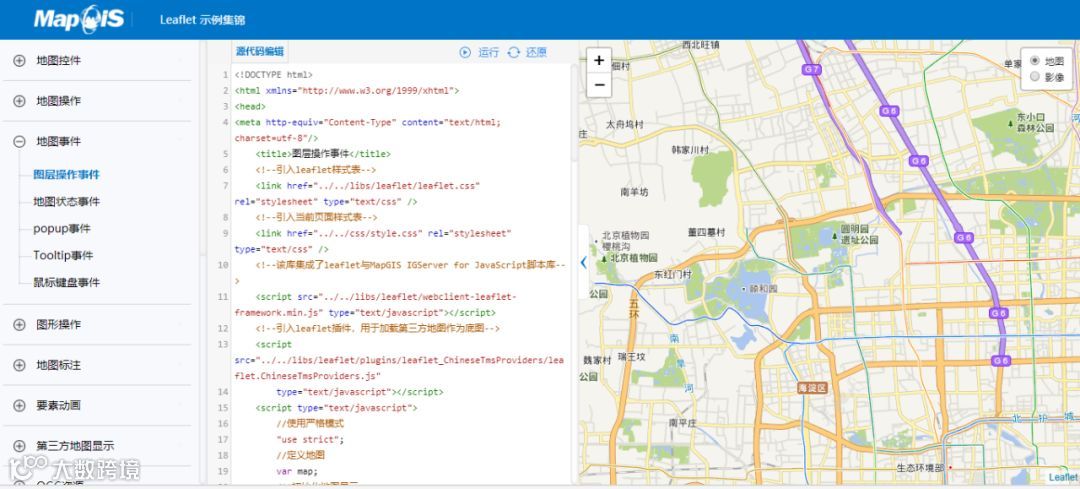Click the "use strict" code line
Image resolution: width=1080 pixels, height=489 pixels.
(310, 439)
